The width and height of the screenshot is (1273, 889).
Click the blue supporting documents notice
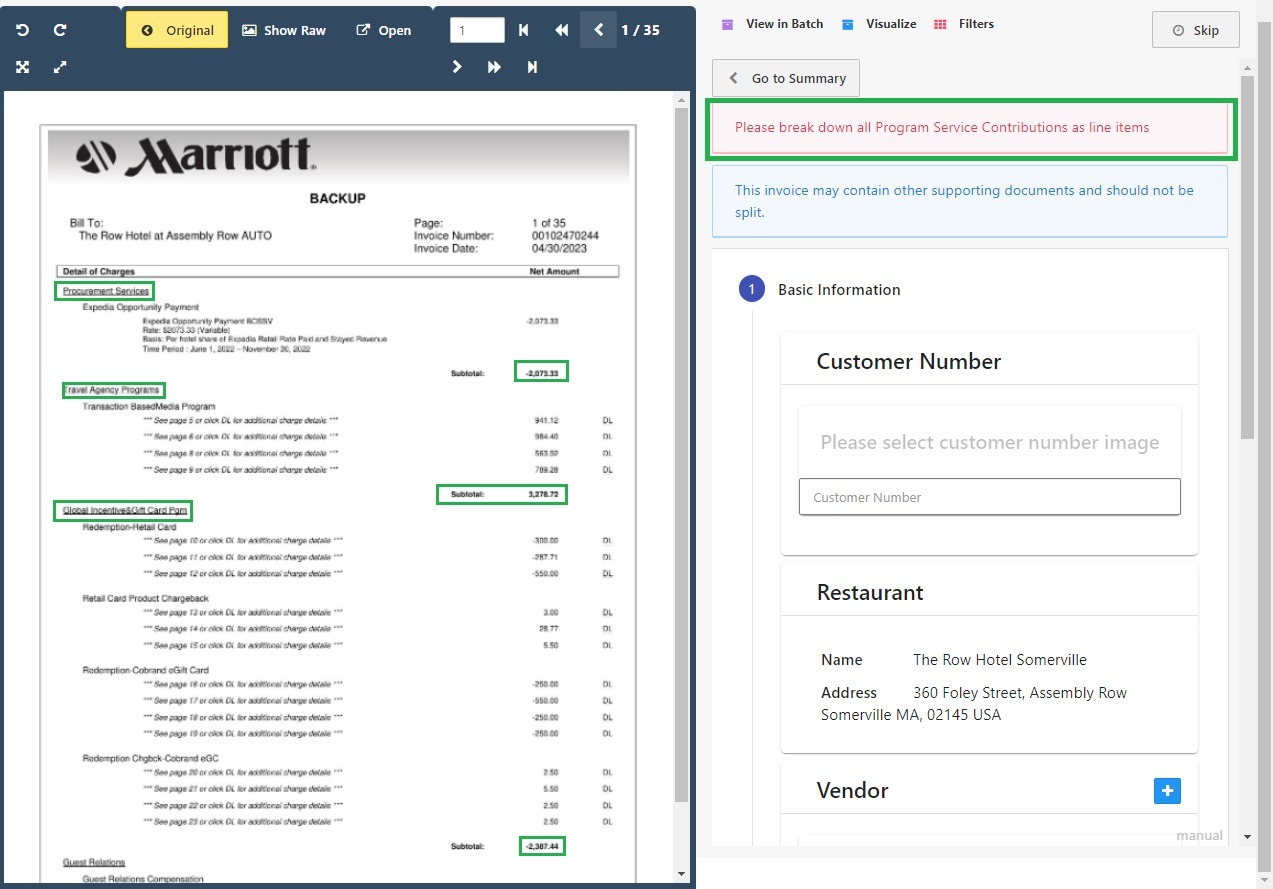click(969, 201)
